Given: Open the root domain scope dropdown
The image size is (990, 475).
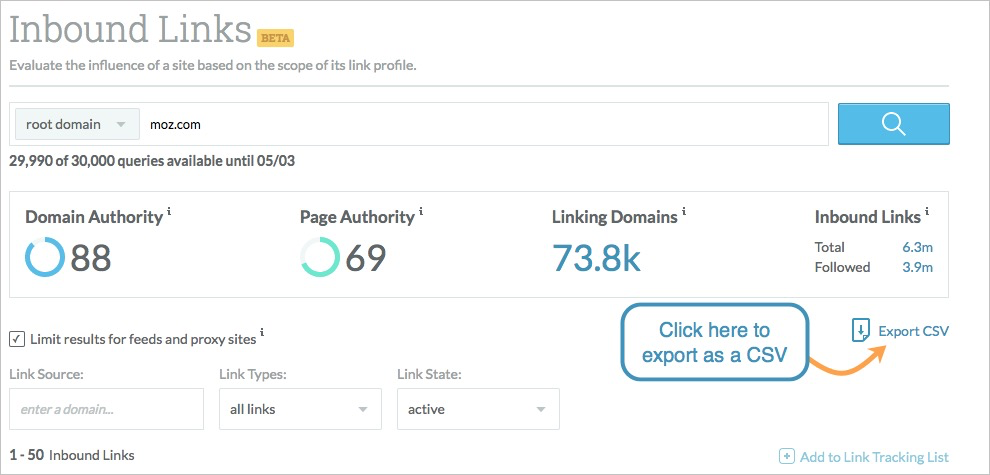Looking at the screenshot, I should pos(77,124).
